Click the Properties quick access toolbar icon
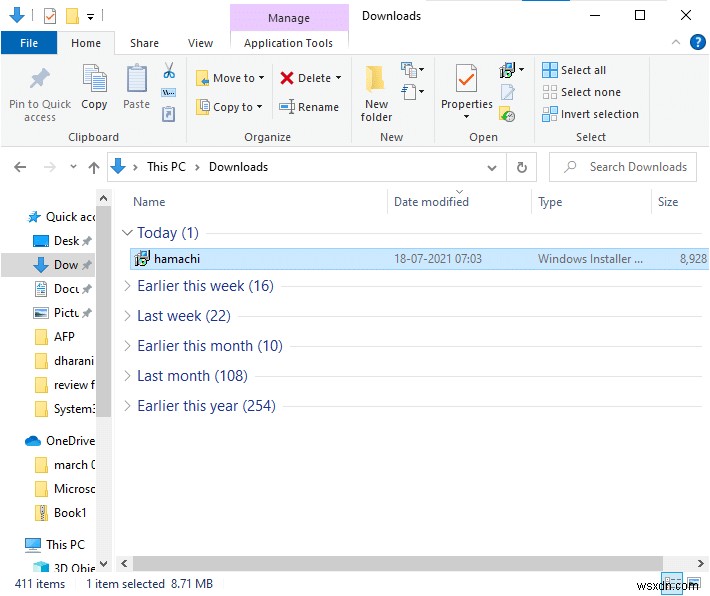This screenshot has width=710, height=596. coord(50,16)
